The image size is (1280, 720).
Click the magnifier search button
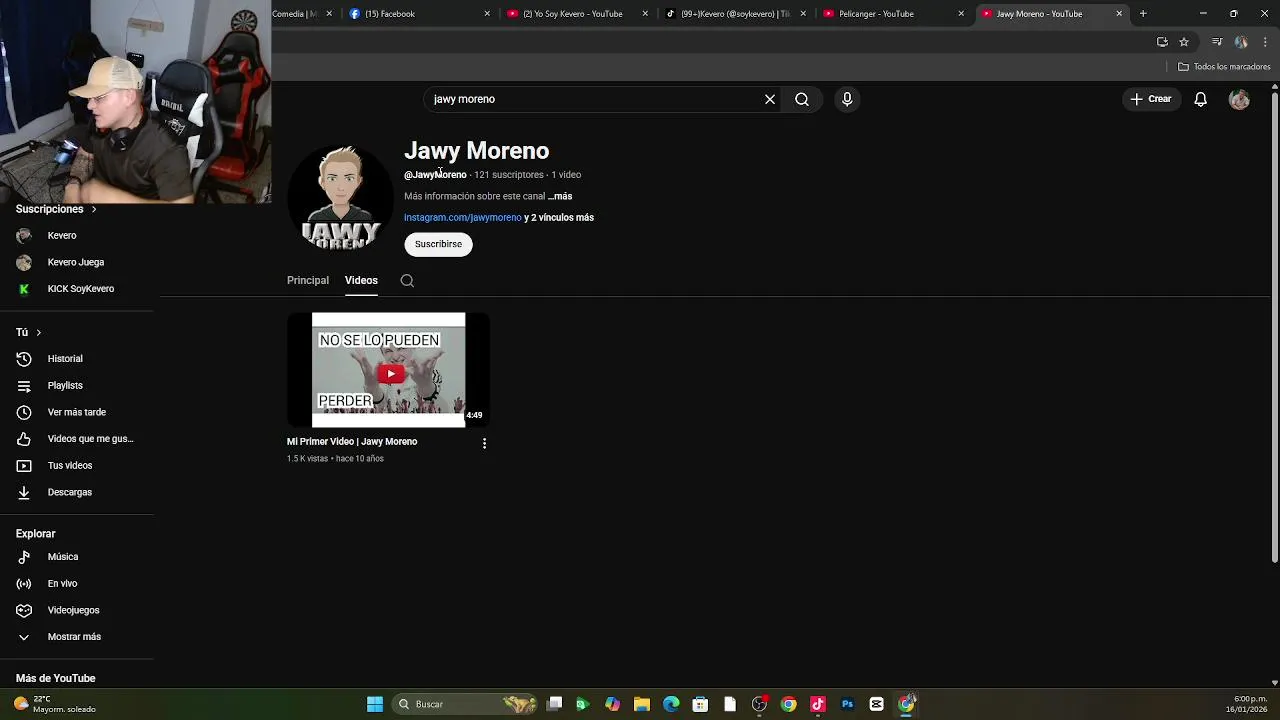pyautogui.click(x=802, y=99)
